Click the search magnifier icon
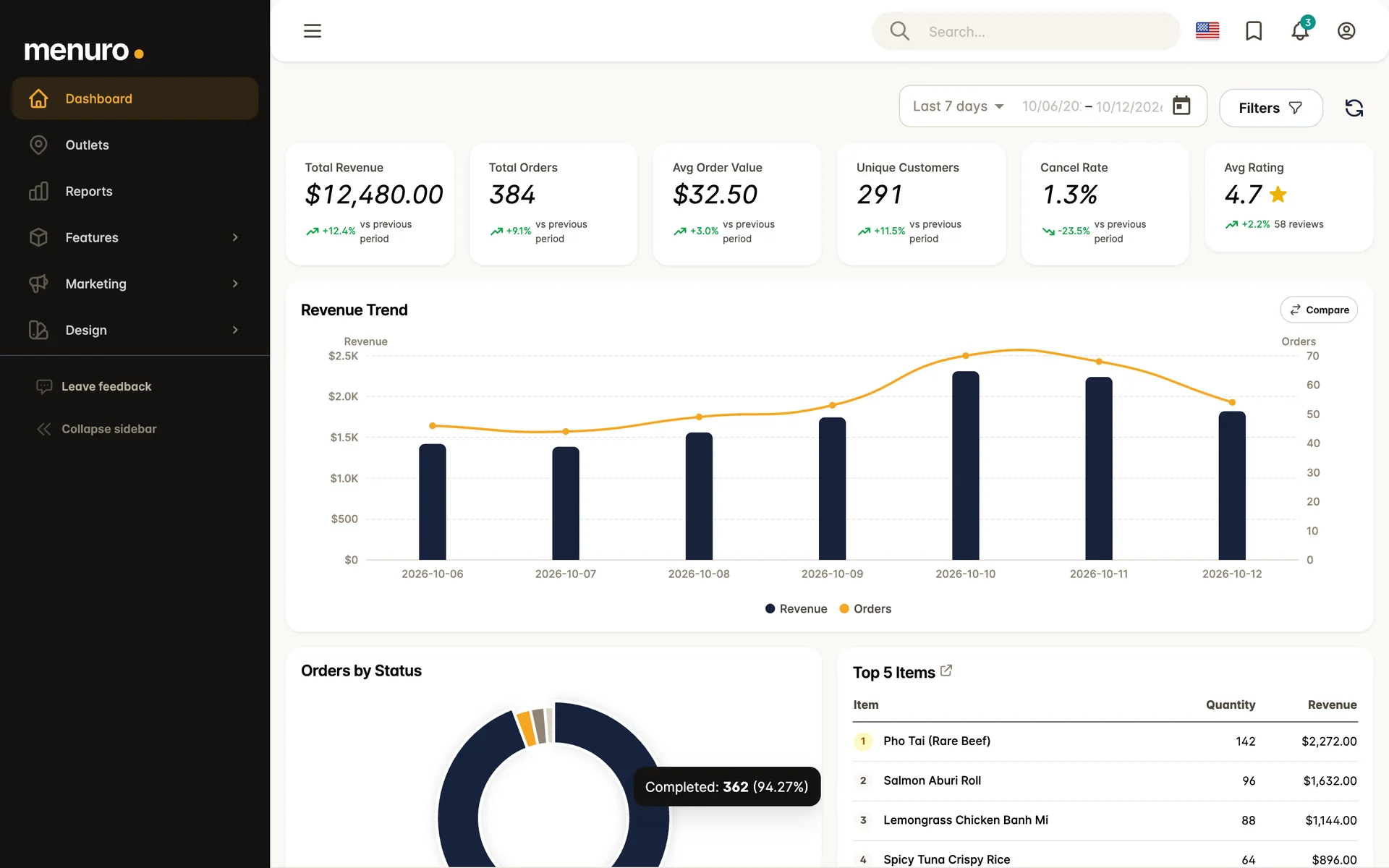 click(899, 31)
